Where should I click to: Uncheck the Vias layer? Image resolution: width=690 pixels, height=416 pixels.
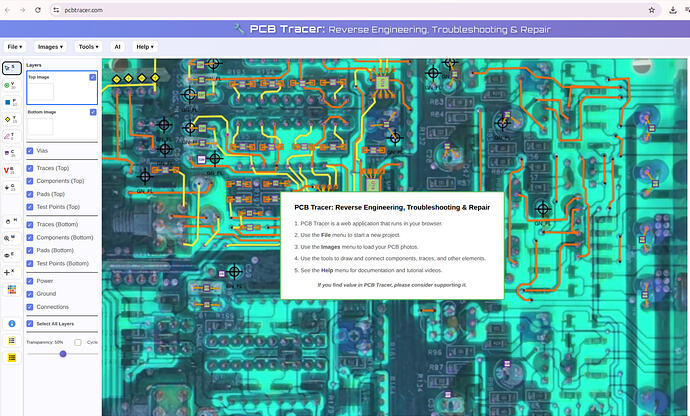point(30,151)
